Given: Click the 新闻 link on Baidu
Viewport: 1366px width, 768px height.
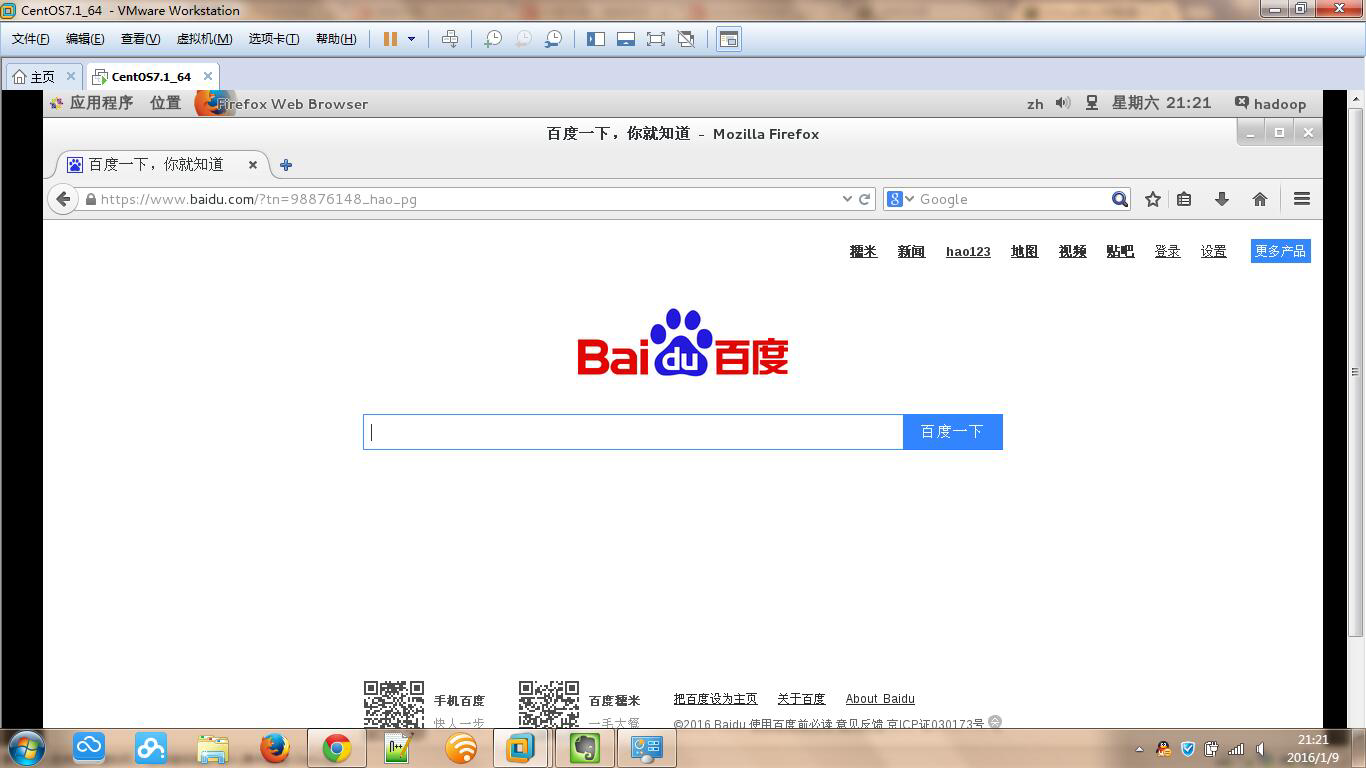Looking at the screenshot, I should pos(911,251).
